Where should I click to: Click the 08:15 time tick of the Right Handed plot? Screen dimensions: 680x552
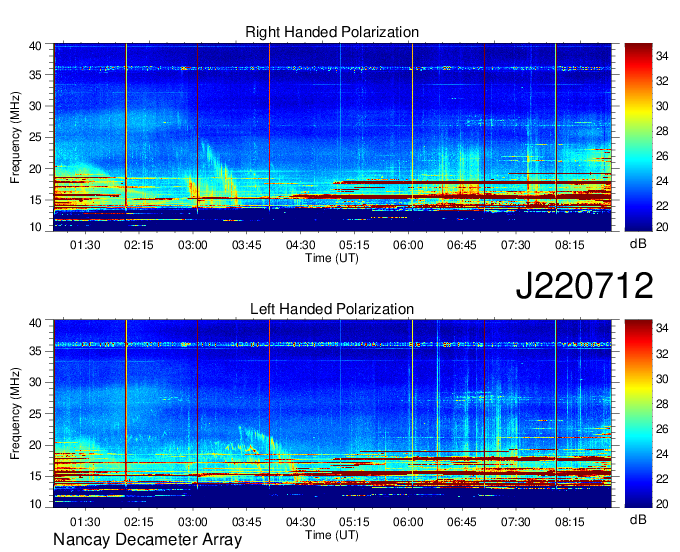(570, 245)
